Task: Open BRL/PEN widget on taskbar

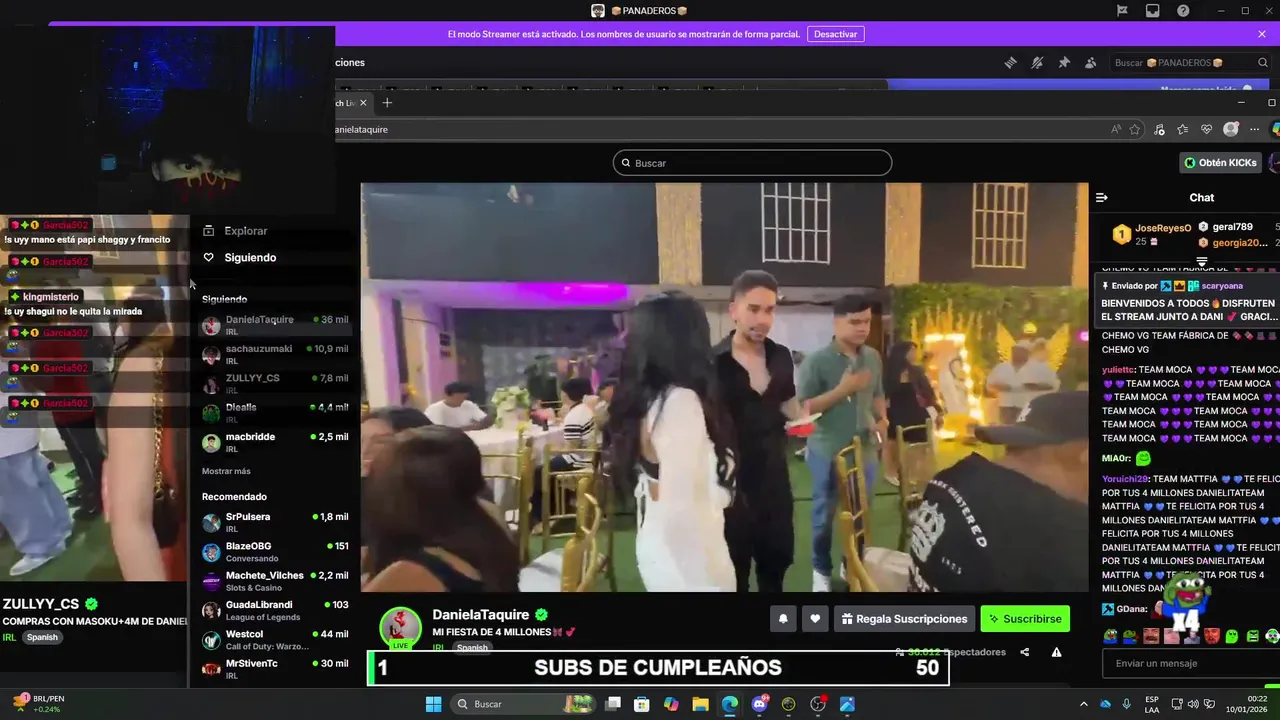Action: 38,704
